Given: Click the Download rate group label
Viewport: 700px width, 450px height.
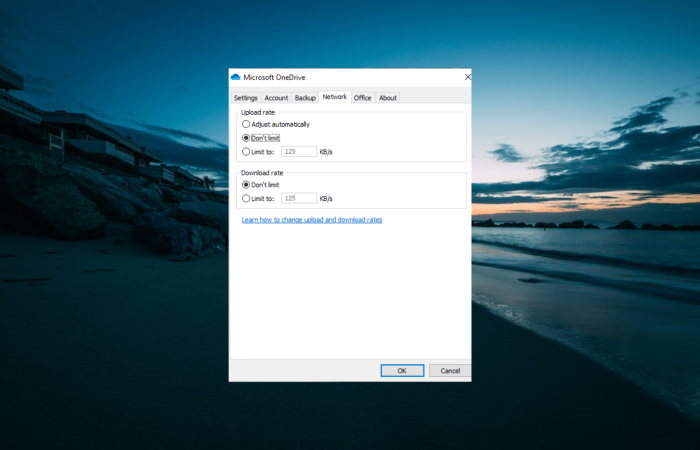Looking at the screenshot, I should [262, 173].
